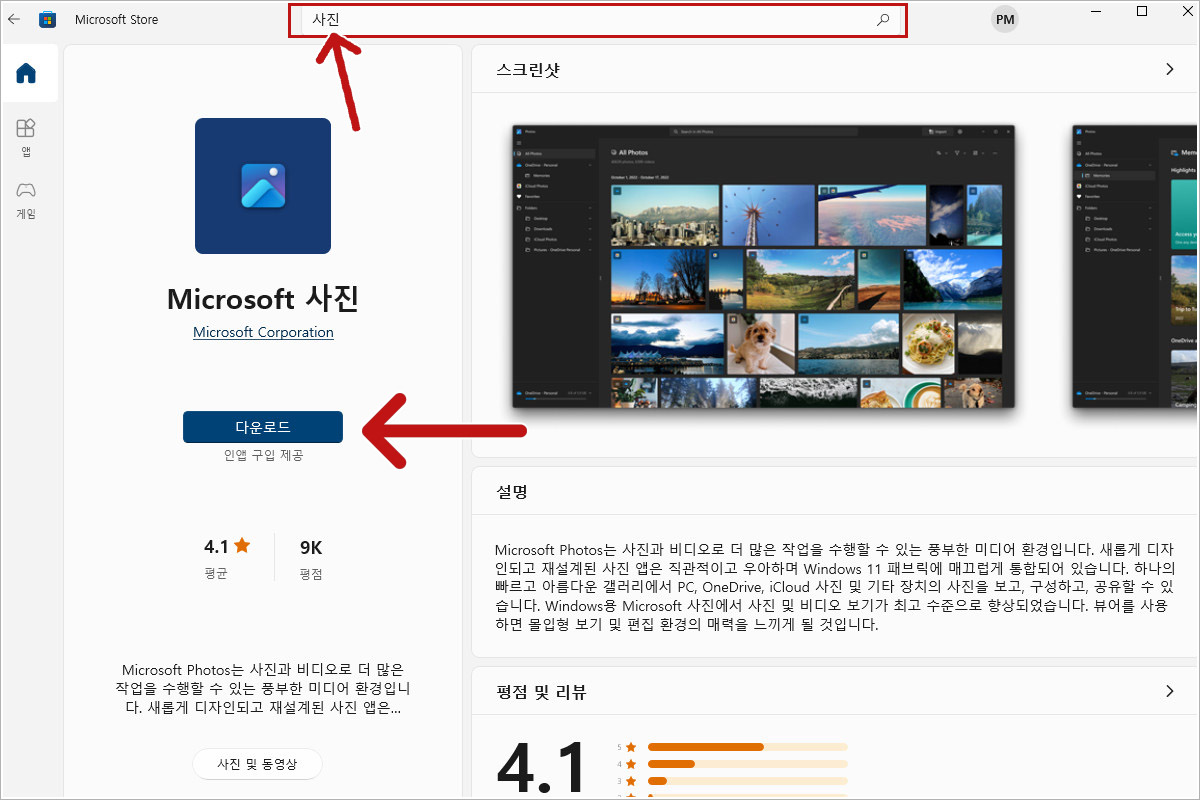Viewport: 1200px width, 800px height.
Task: Click the 5-star rating bar
Action: click(x=747, y=747)
